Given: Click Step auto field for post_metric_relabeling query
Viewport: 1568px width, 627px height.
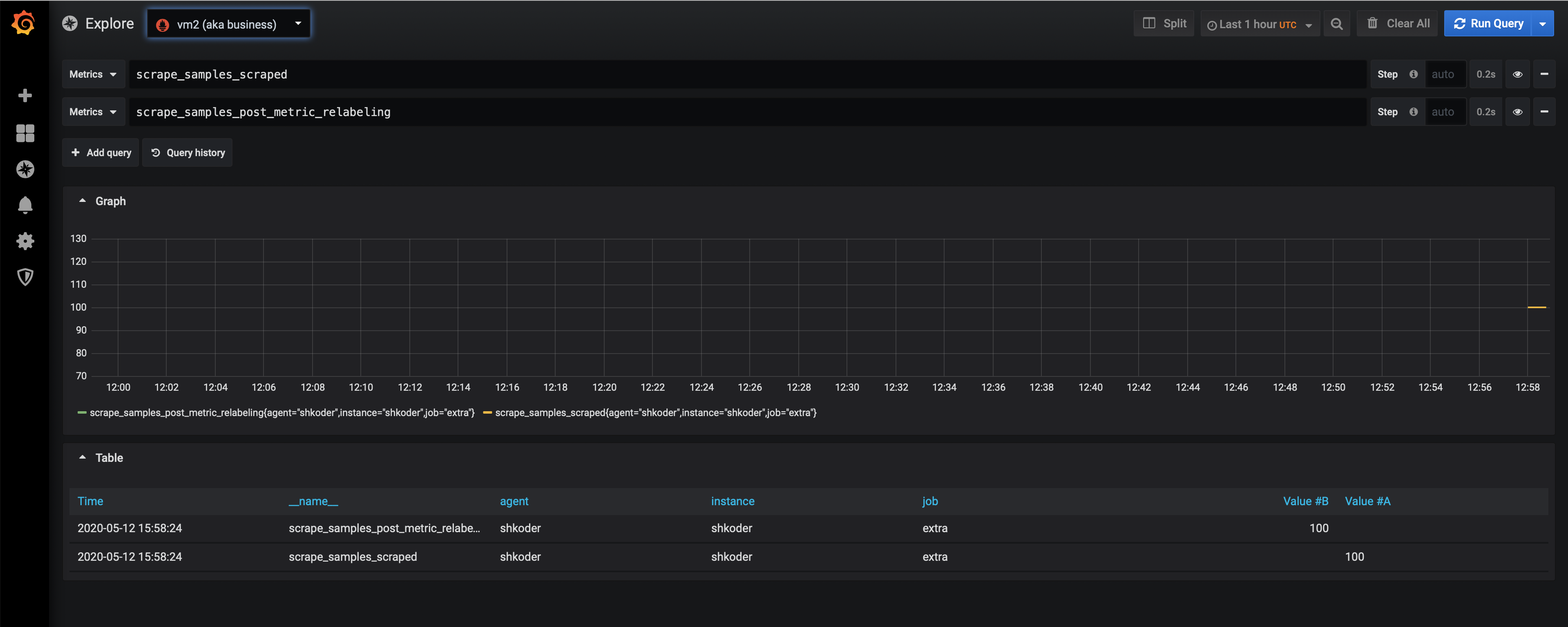Looking at the screenshot, I should [1446, 112].
